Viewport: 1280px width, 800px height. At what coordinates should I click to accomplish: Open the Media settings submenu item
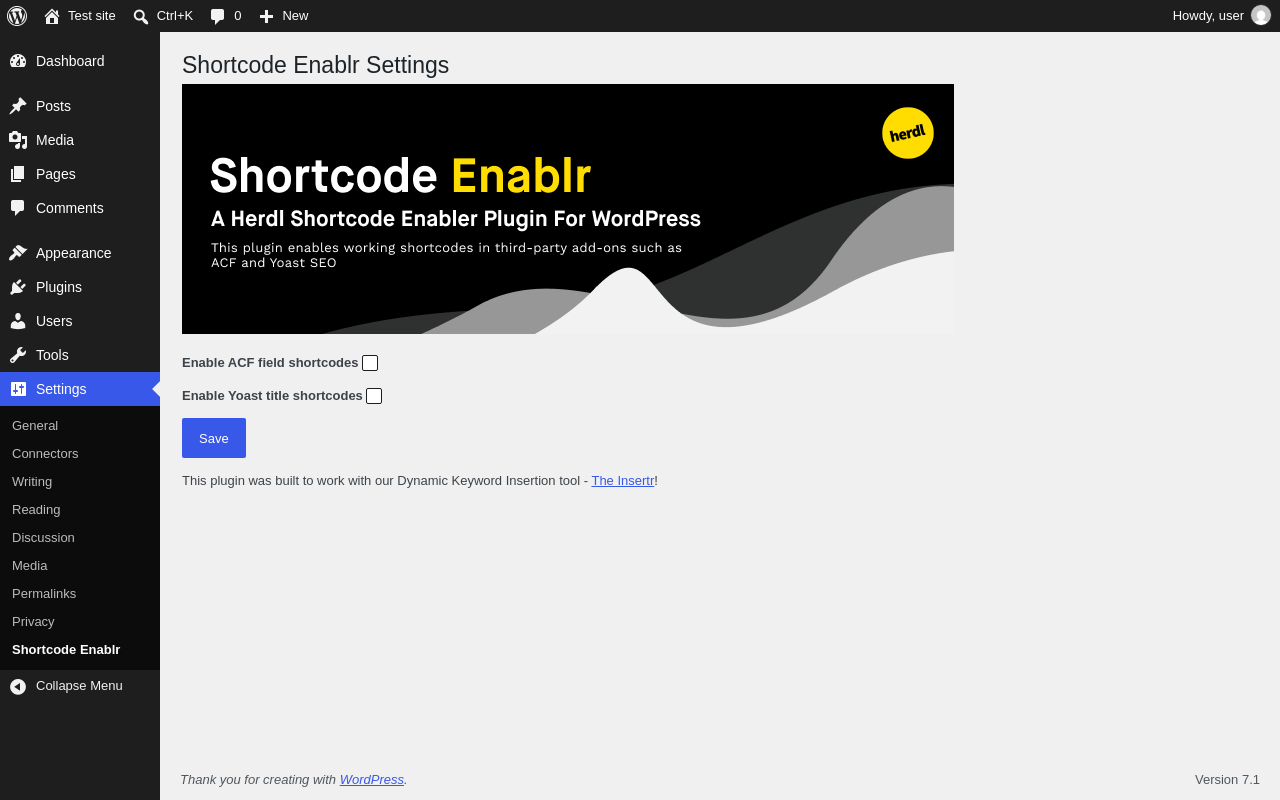[x=30, y=565]
